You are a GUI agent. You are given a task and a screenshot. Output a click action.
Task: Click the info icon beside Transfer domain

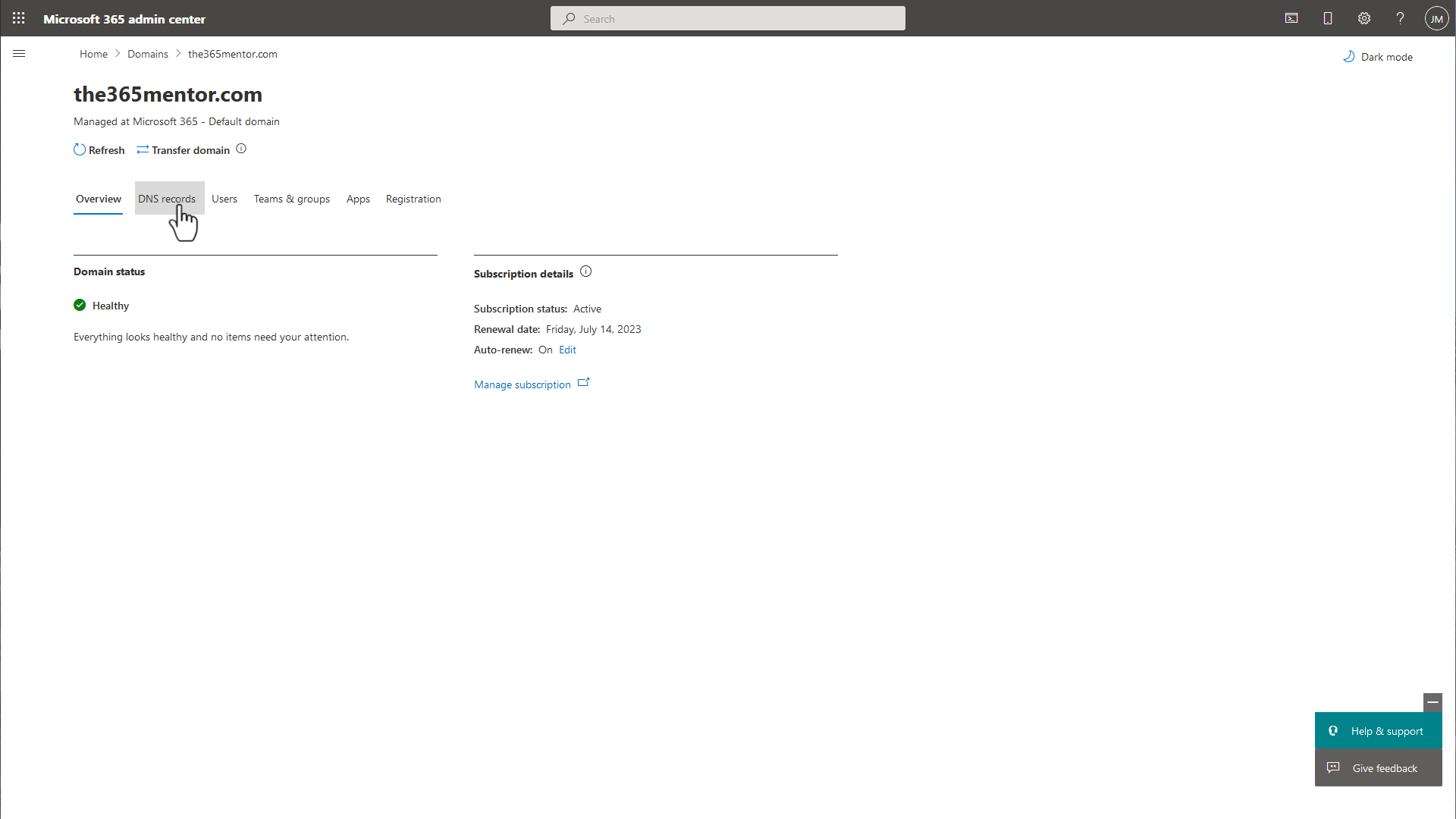(x=241, y=149)
